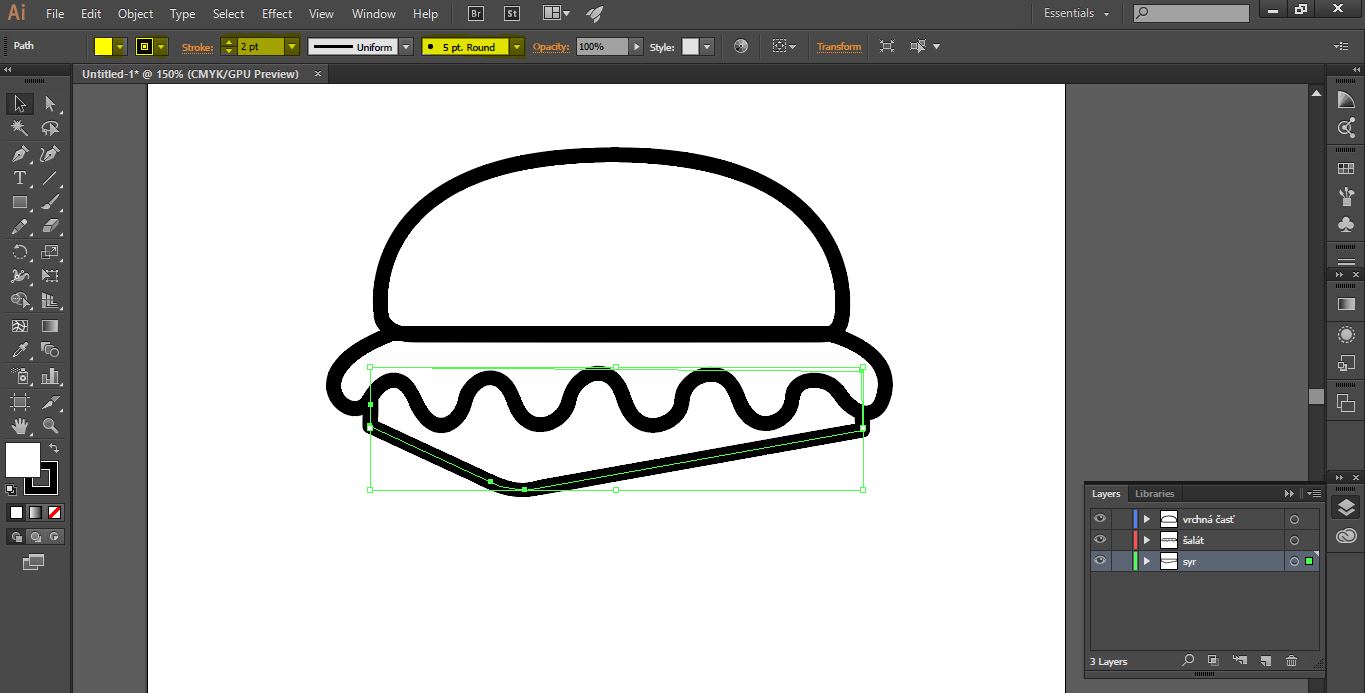
Task: Open the brush definition dropdown
Action: [516, 47]
